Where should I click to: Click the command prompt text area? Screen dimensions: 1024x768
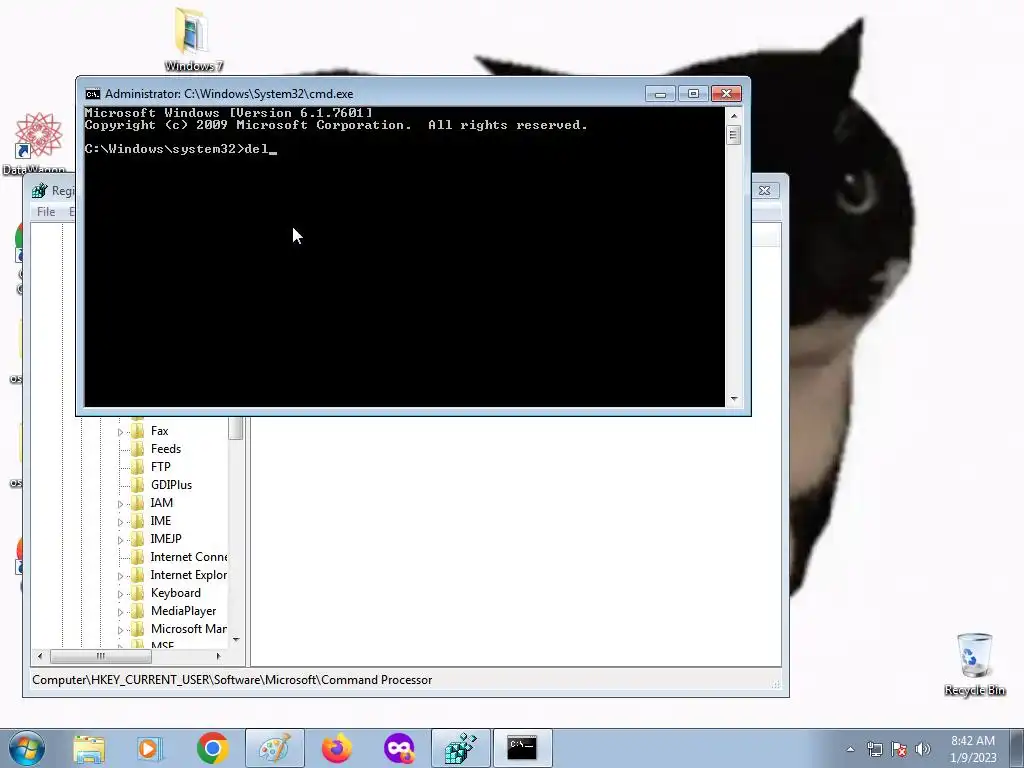click(x=404, y=257)
